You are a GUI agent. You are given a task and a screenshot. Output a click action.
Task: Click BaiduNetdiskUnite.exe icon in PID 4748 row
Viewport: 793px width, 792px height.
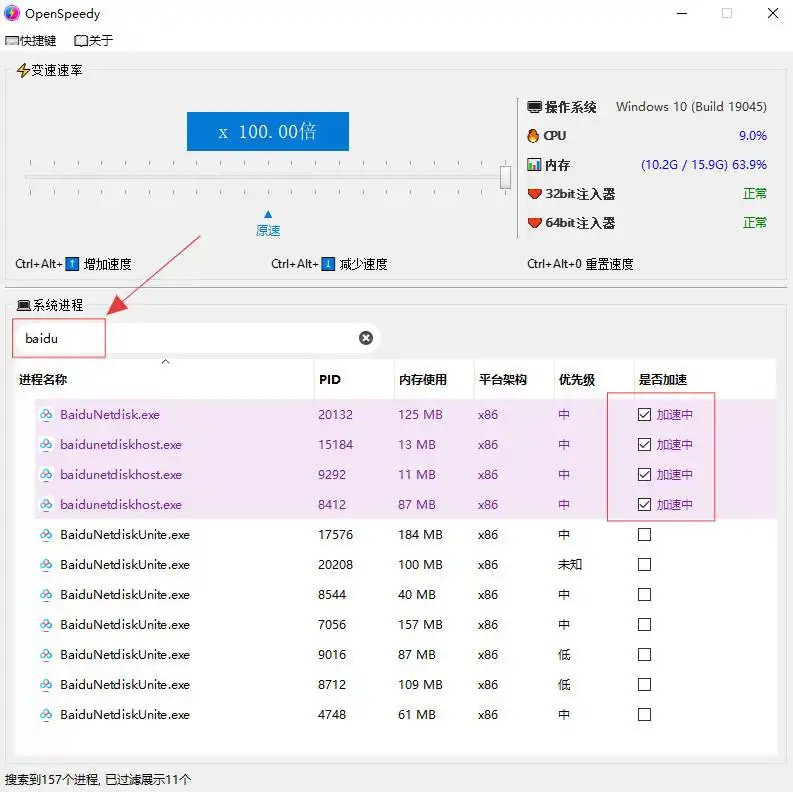(46, 715)
